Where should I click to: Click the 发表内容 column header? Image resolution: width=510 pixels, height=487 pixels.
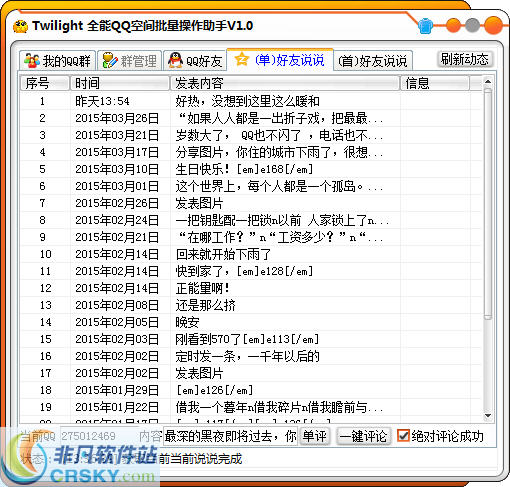(x=285, y=83)
